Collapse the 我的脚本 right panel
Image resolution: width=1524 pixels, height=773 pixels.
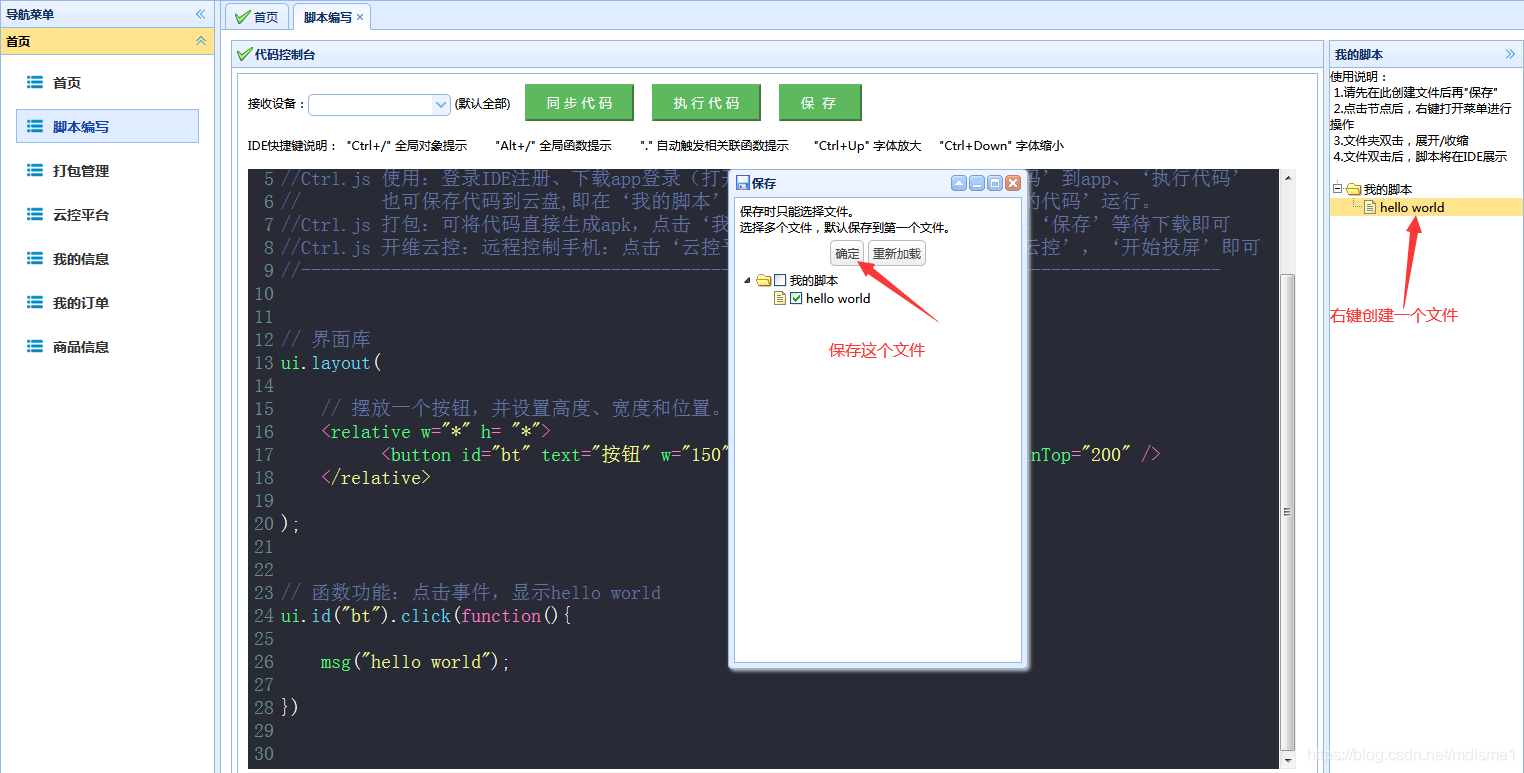1510,54
